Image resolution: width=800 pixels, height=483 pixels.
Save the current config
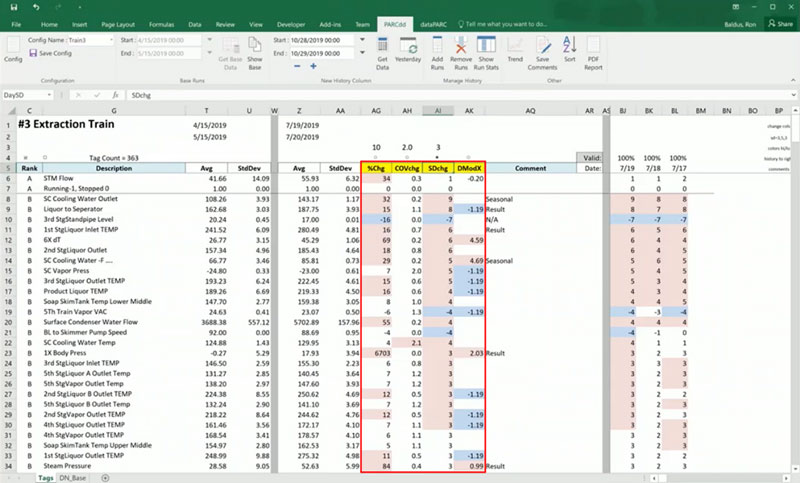coord(51,53)
